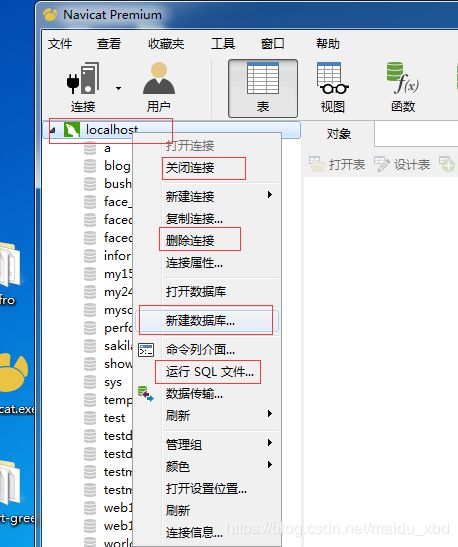Open the View toolbar icon with glasses
This screenshot has width=458, height=547.
(x=332, y=87)
